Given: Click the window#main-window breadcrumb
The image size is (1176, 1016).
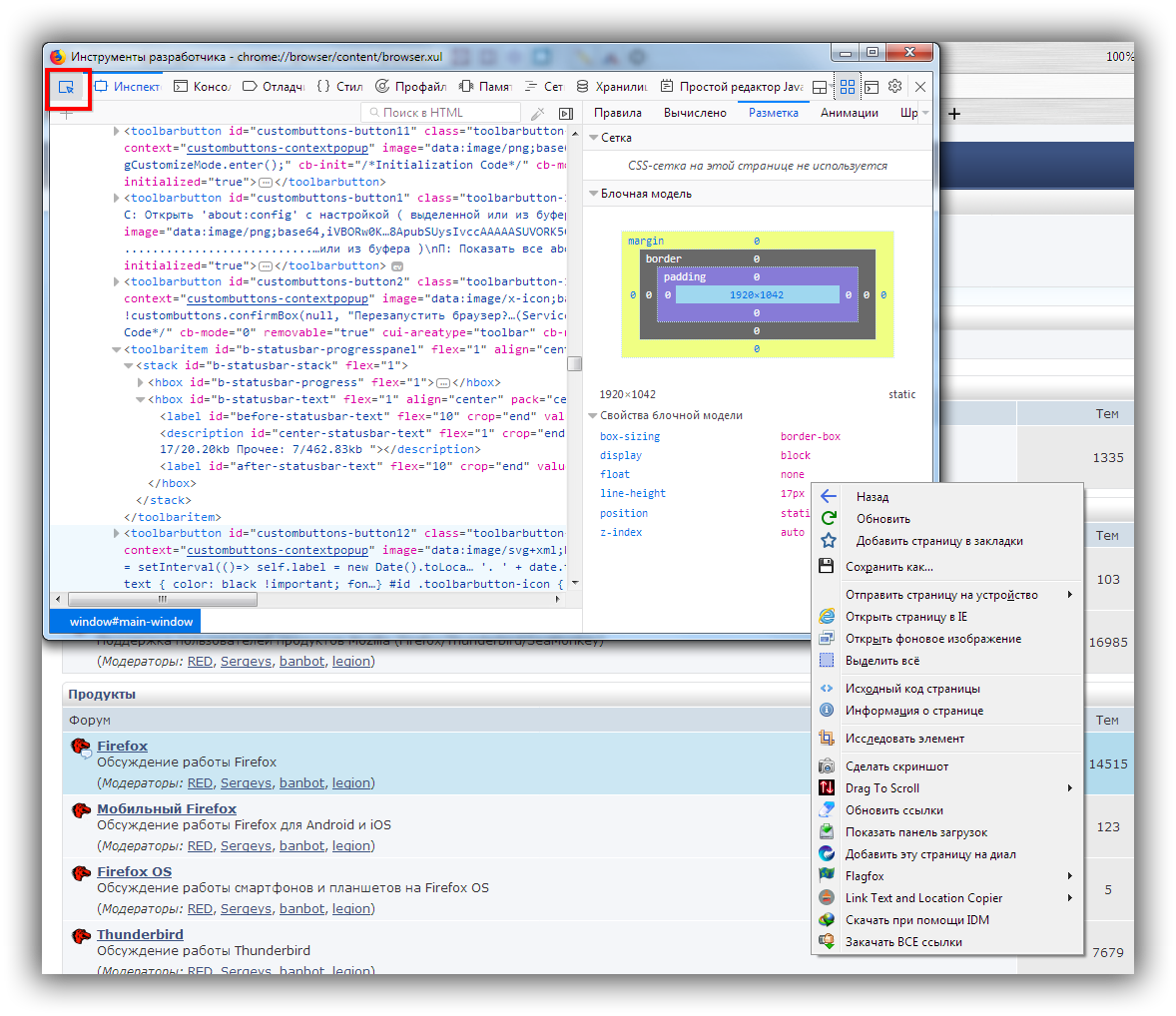Looking at the screenshot, I should [131, 621].
